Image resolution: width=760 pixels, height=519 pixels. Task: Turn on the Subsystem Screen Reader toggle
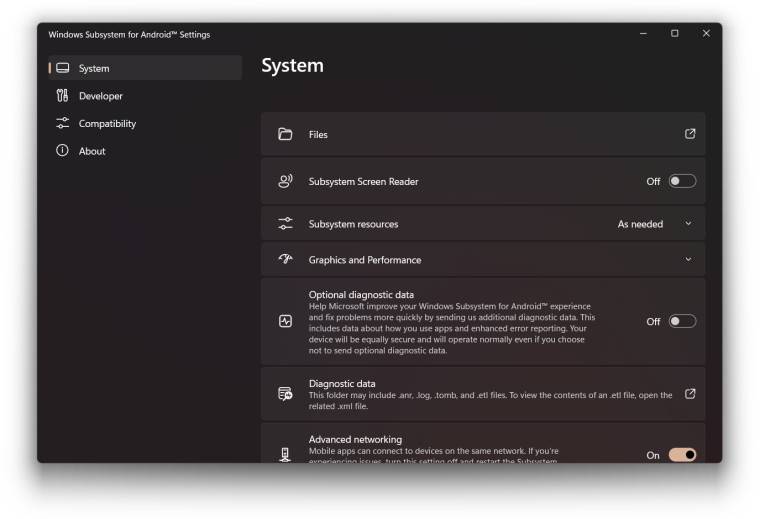[x=682, y=181]
